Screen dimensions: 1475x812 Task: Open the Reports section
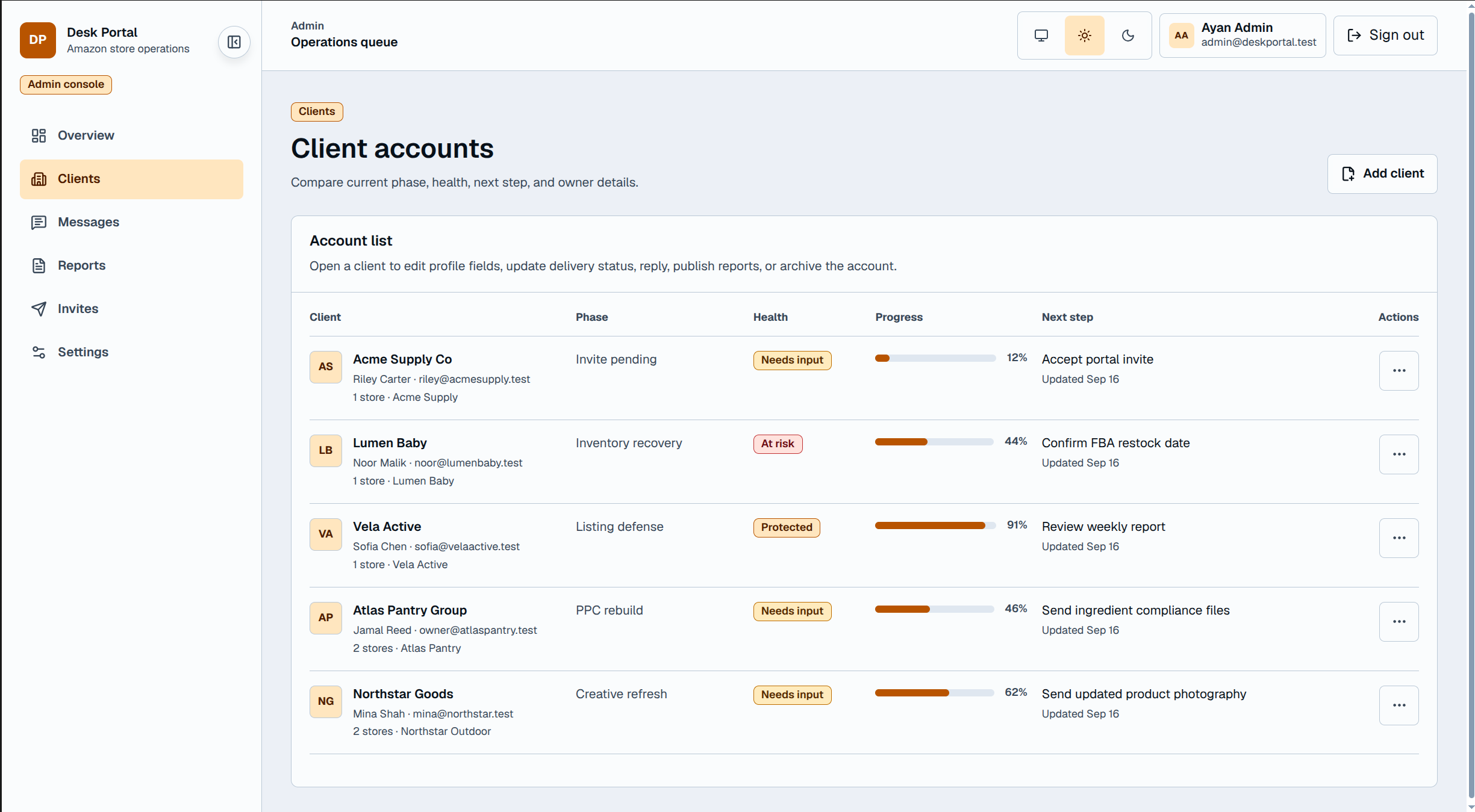click(x=131, y=265)
